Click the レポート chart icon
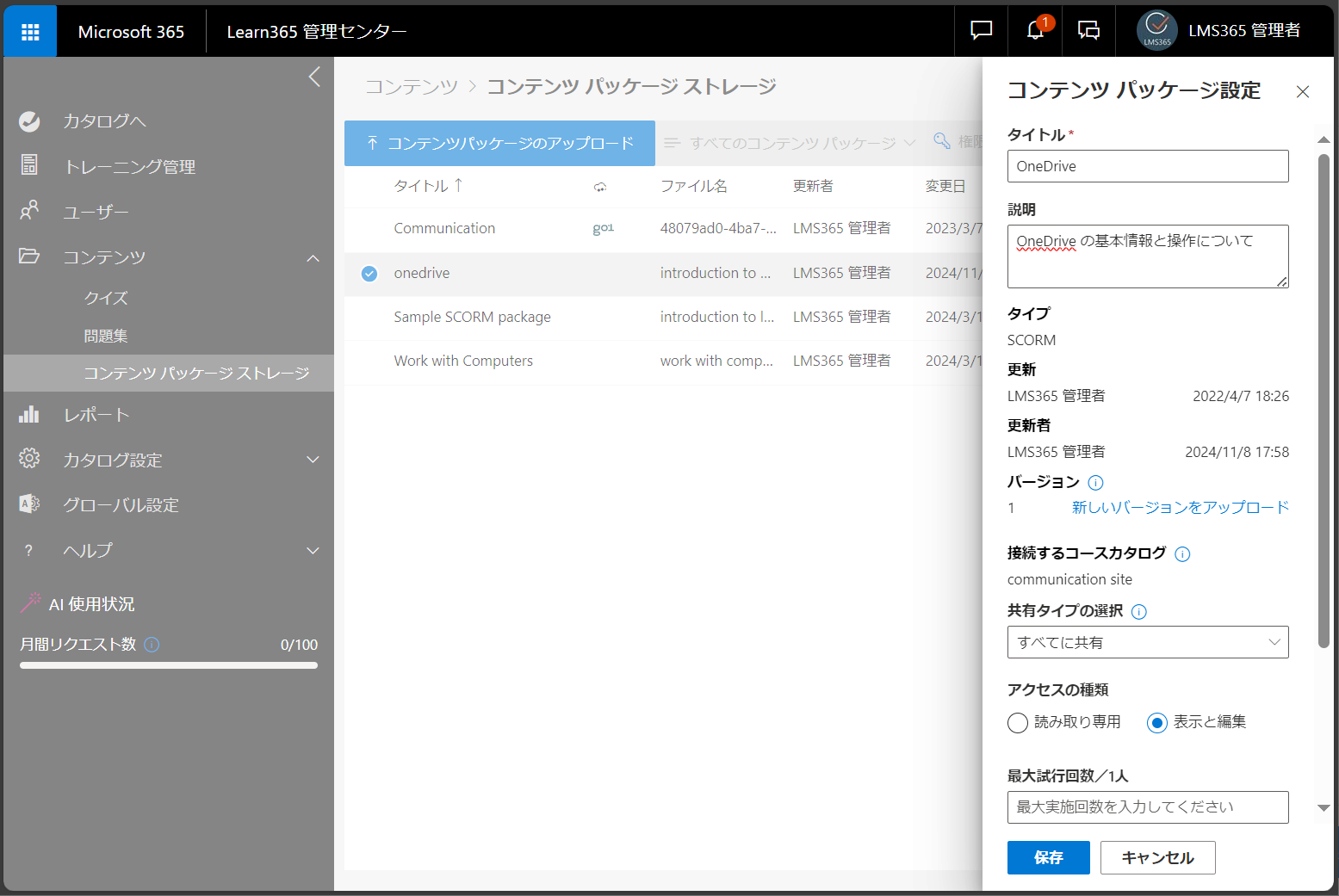Image resolution: width=1339 pixels, height=896 pixels. (29, 414)
